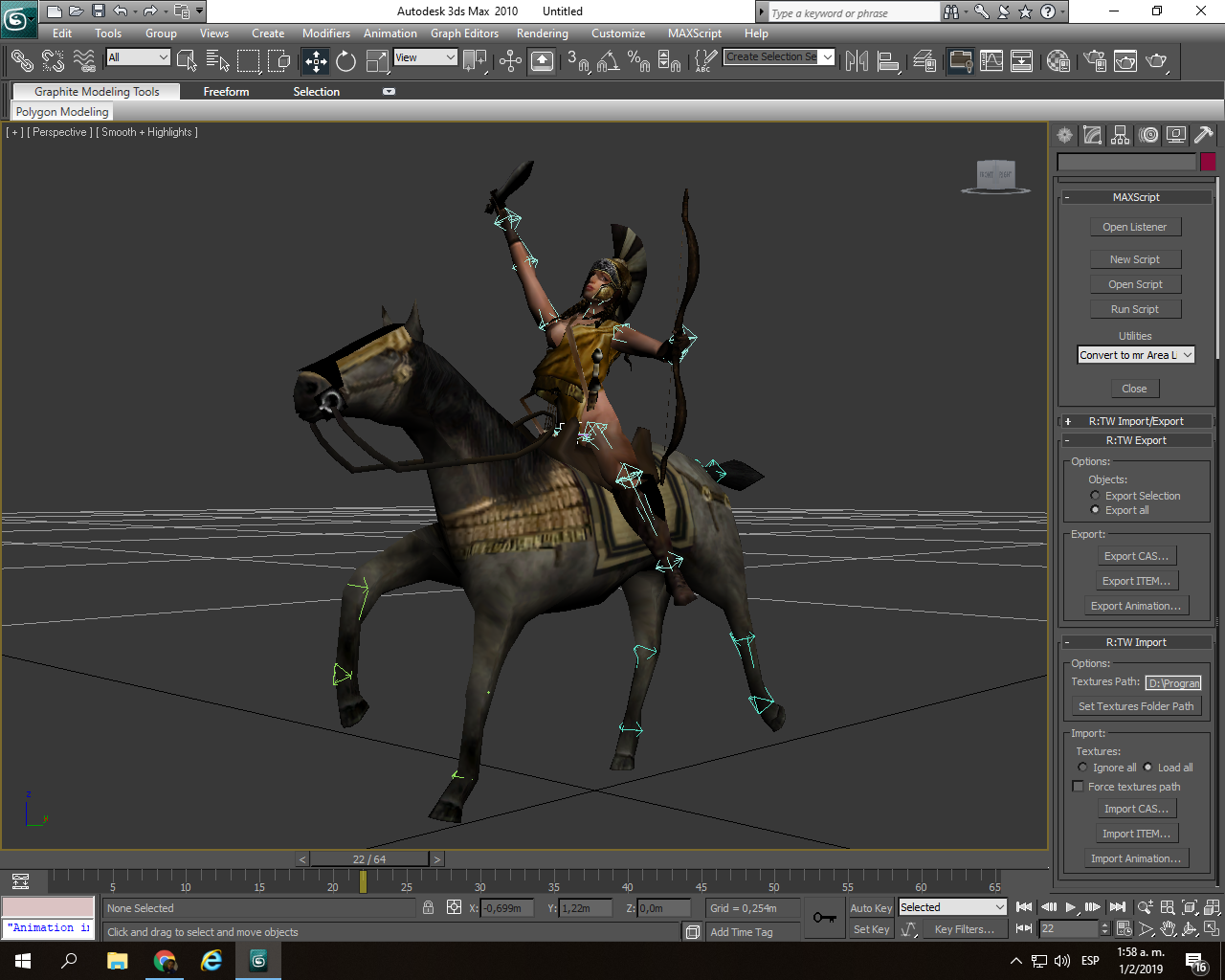Viewport: 1225px width, 980px height.
Task: Switch to the Hierarchy command panel tab
Action: pos(1120,135)
